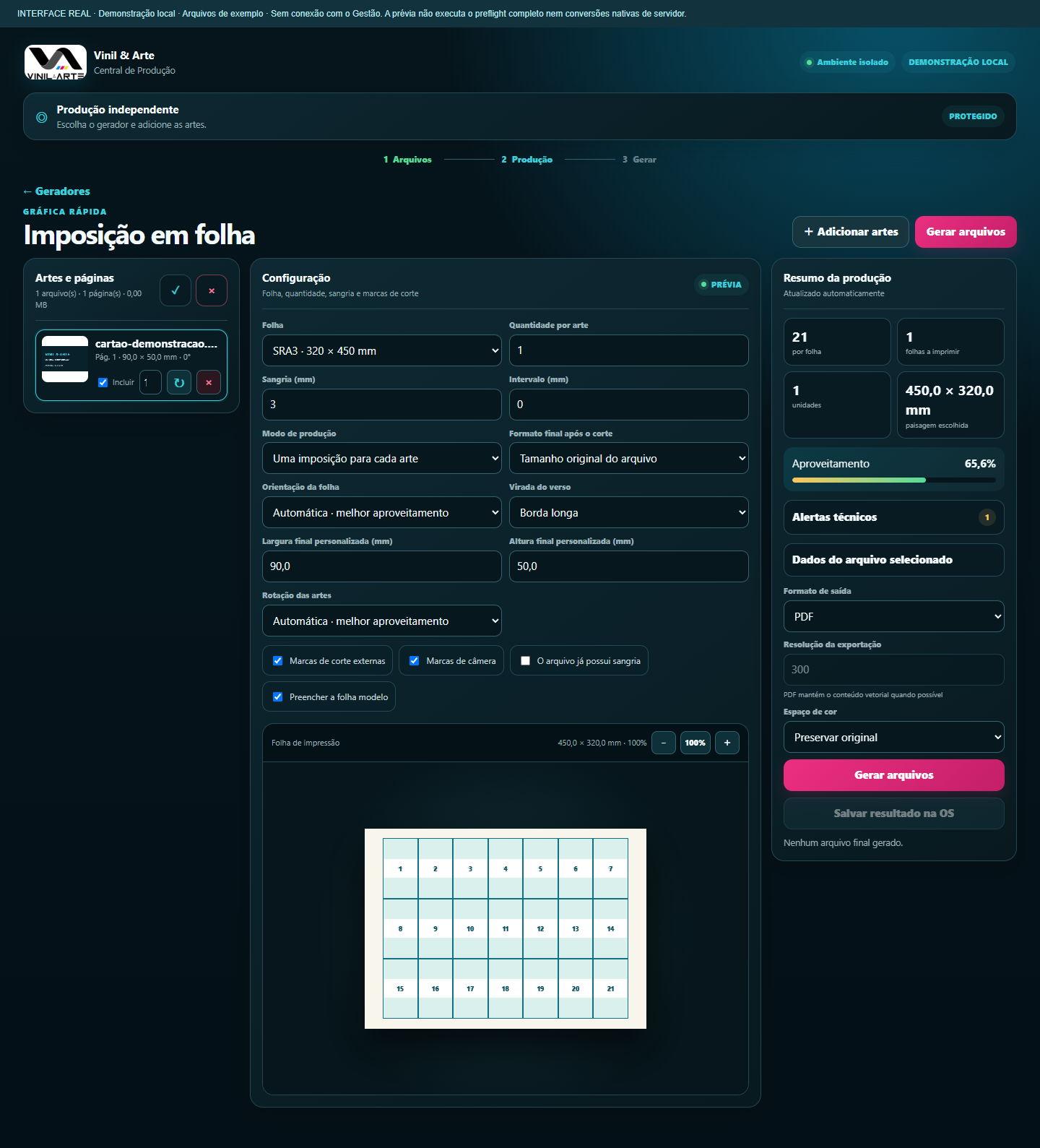1040x1148 pixels.
Task: Click the Quantidade por arte field
Action: point(629,350)
